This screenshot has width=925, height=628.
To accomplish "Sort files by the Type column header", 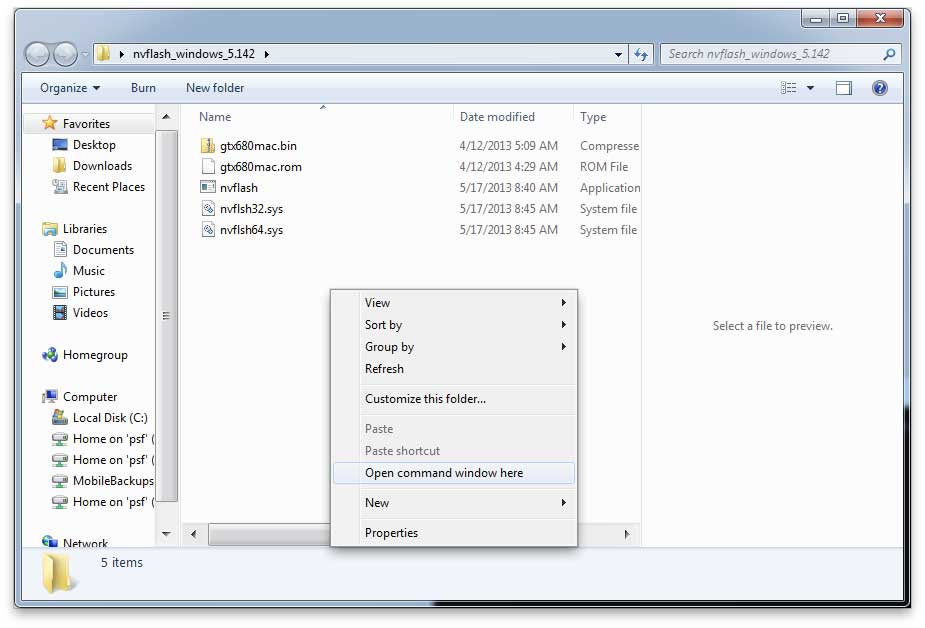I will 608,117.
